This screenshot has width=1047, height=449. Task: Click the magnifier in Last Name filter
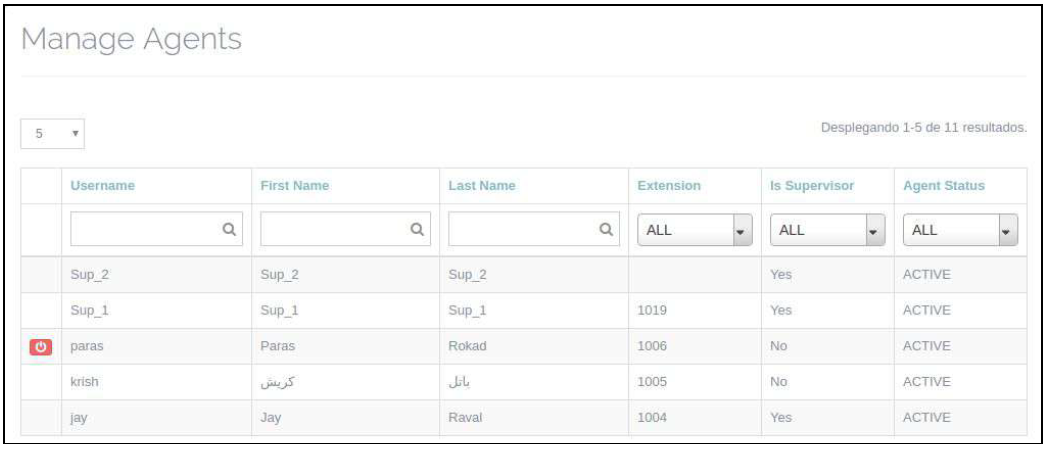tap(605, 230)
